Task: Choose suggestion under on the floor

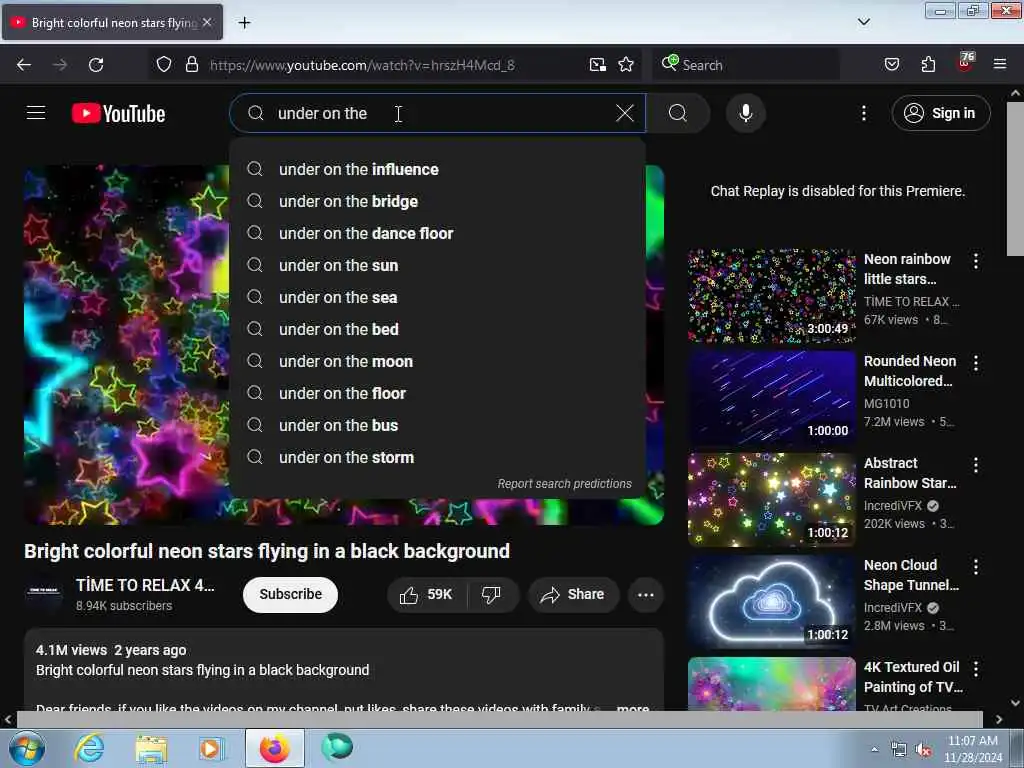Action: (438, 393)
